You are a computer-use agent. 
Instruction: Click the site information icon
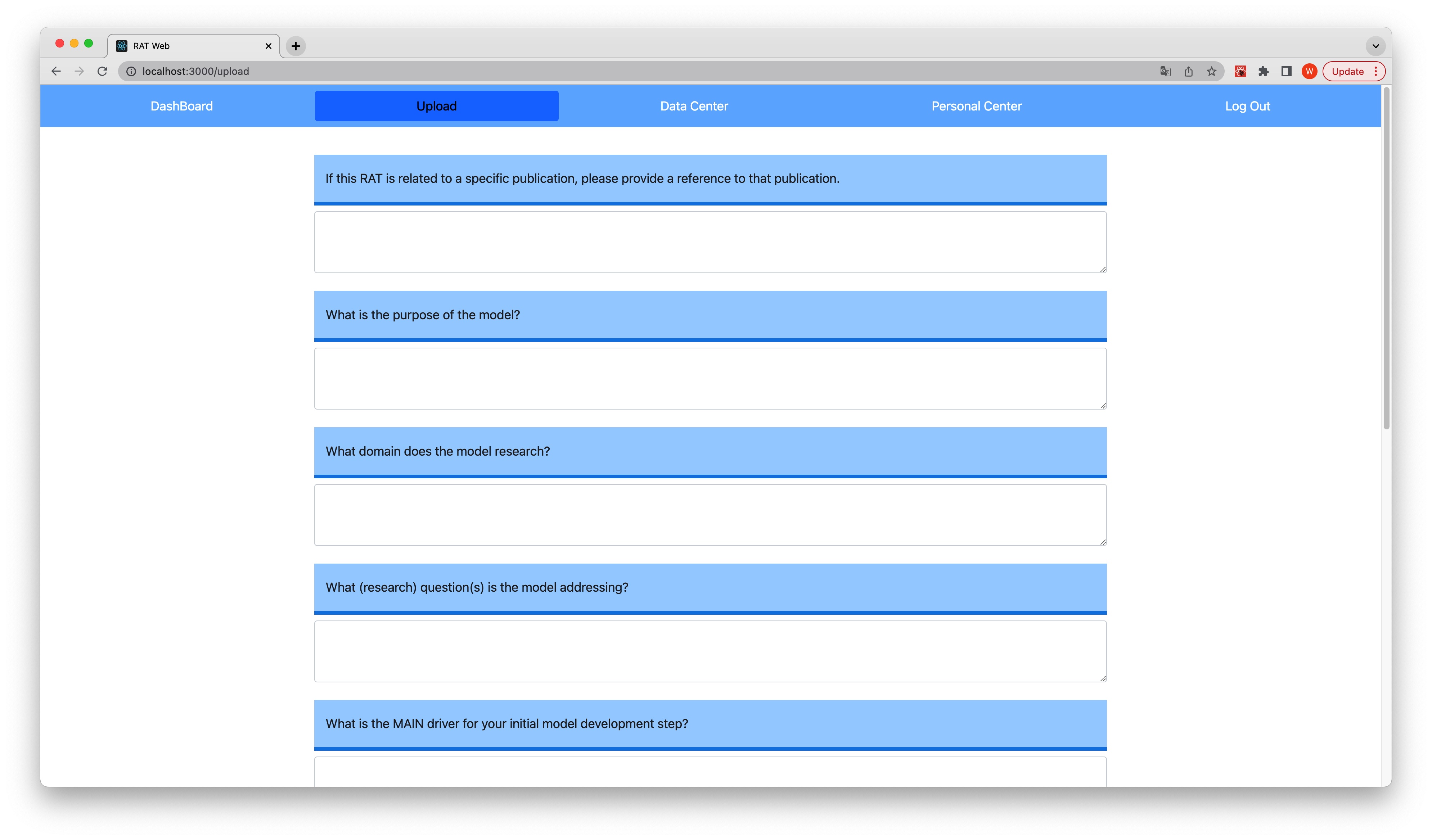[x=131, y=71]
